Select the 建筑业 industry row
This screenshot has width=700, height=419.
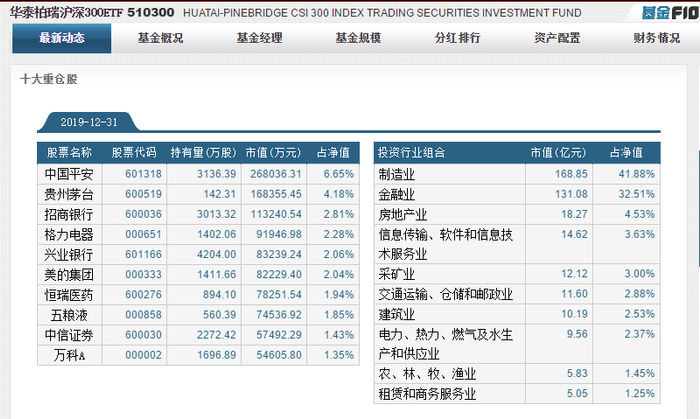[x=517, y=314]
